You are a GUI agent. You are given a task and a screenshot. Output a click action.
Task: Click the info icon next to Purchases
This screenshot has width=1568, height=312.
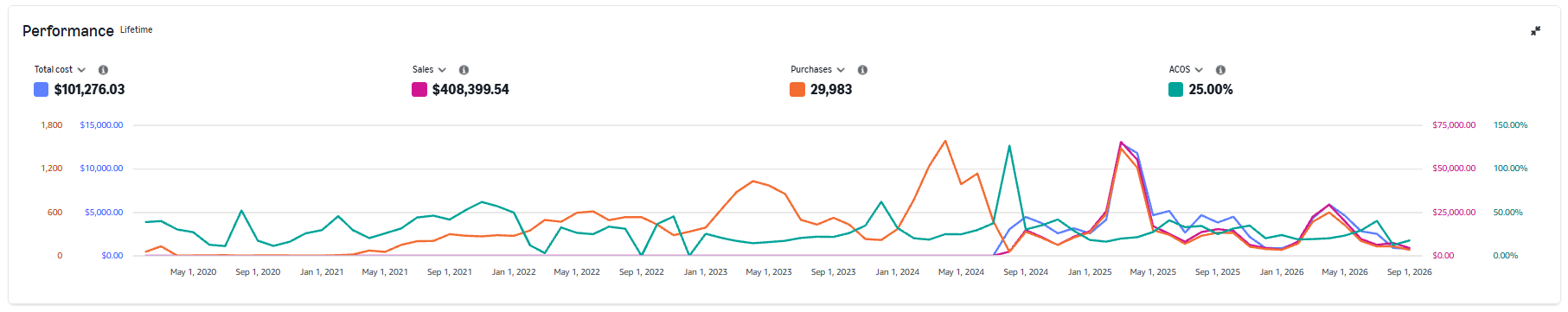click(862, 70)
